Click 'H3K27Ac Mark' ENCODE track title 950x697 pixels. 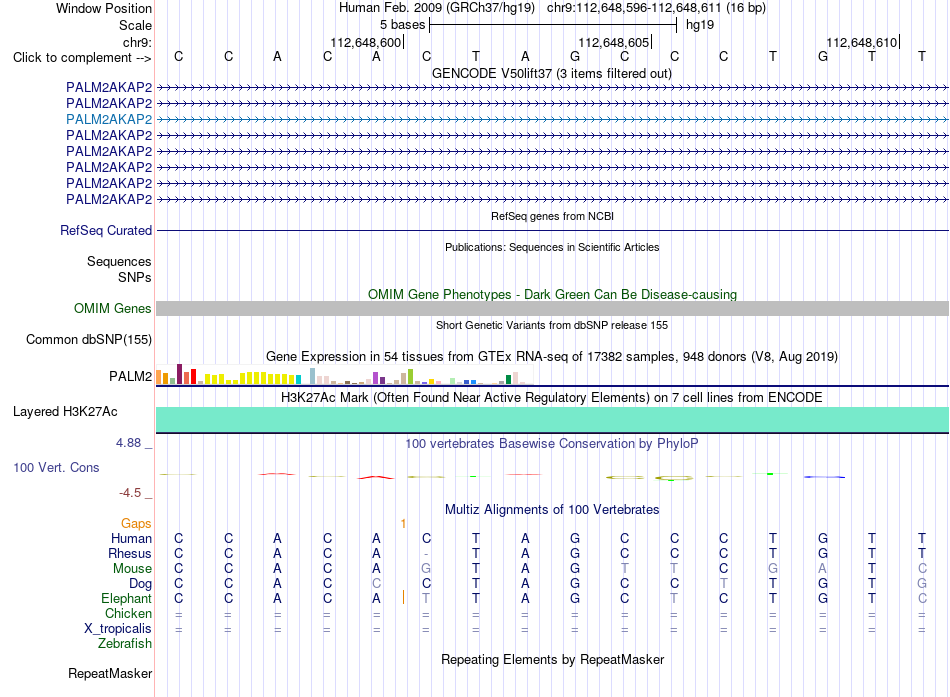[552, 398]
